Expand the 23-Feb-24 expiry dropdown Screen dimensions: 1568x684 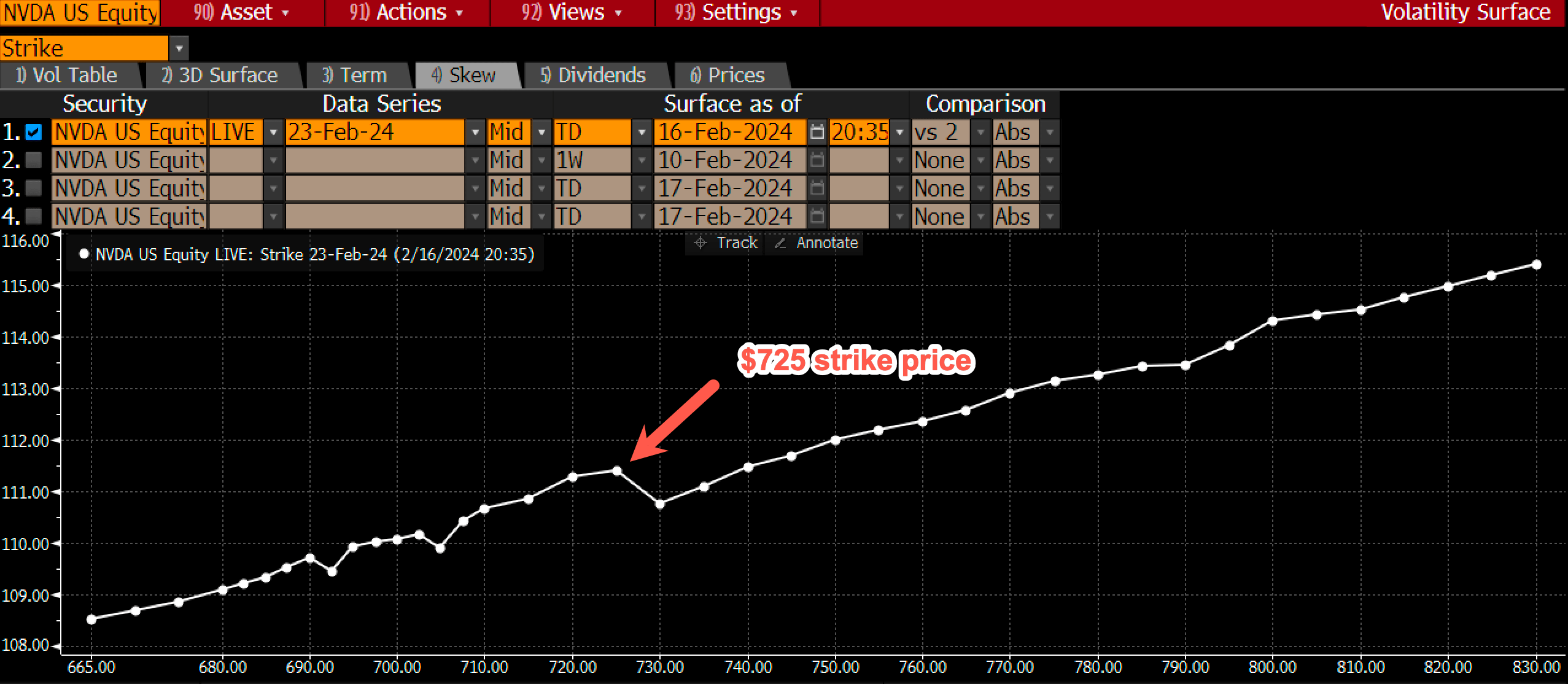[475, 132]
